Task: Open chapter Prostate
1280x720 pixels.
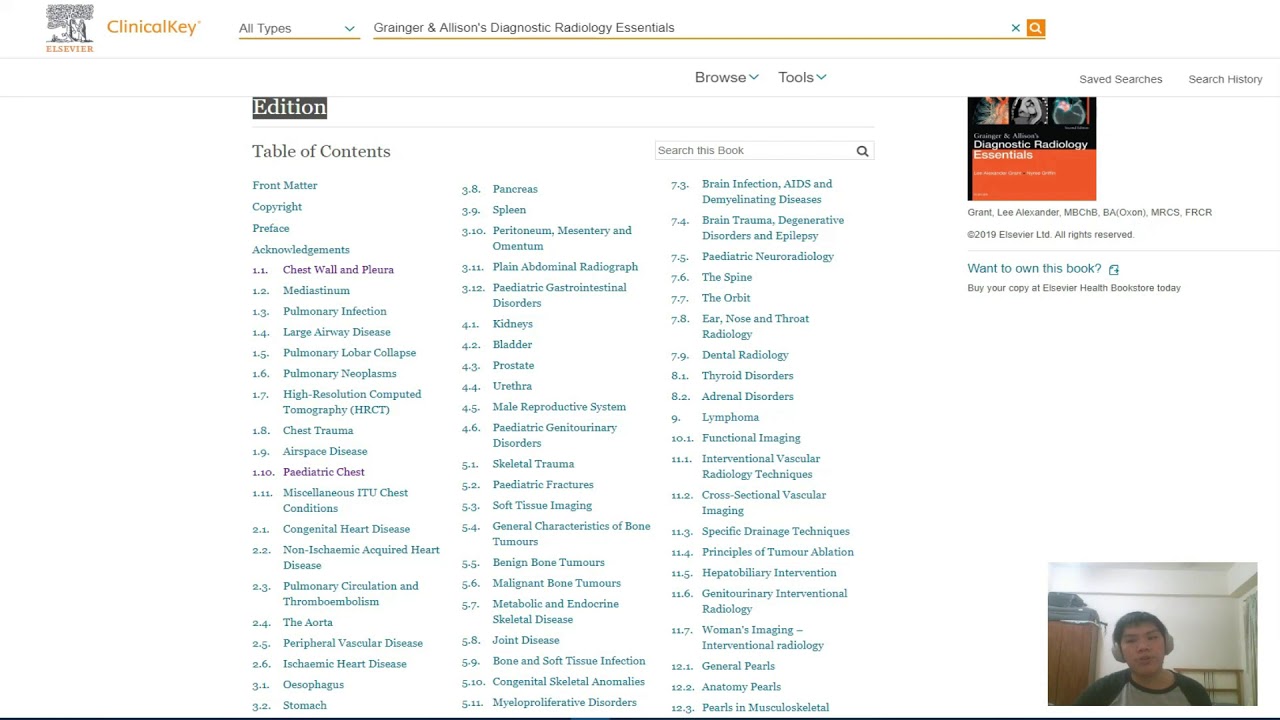Action: click(x=513, y=366)
